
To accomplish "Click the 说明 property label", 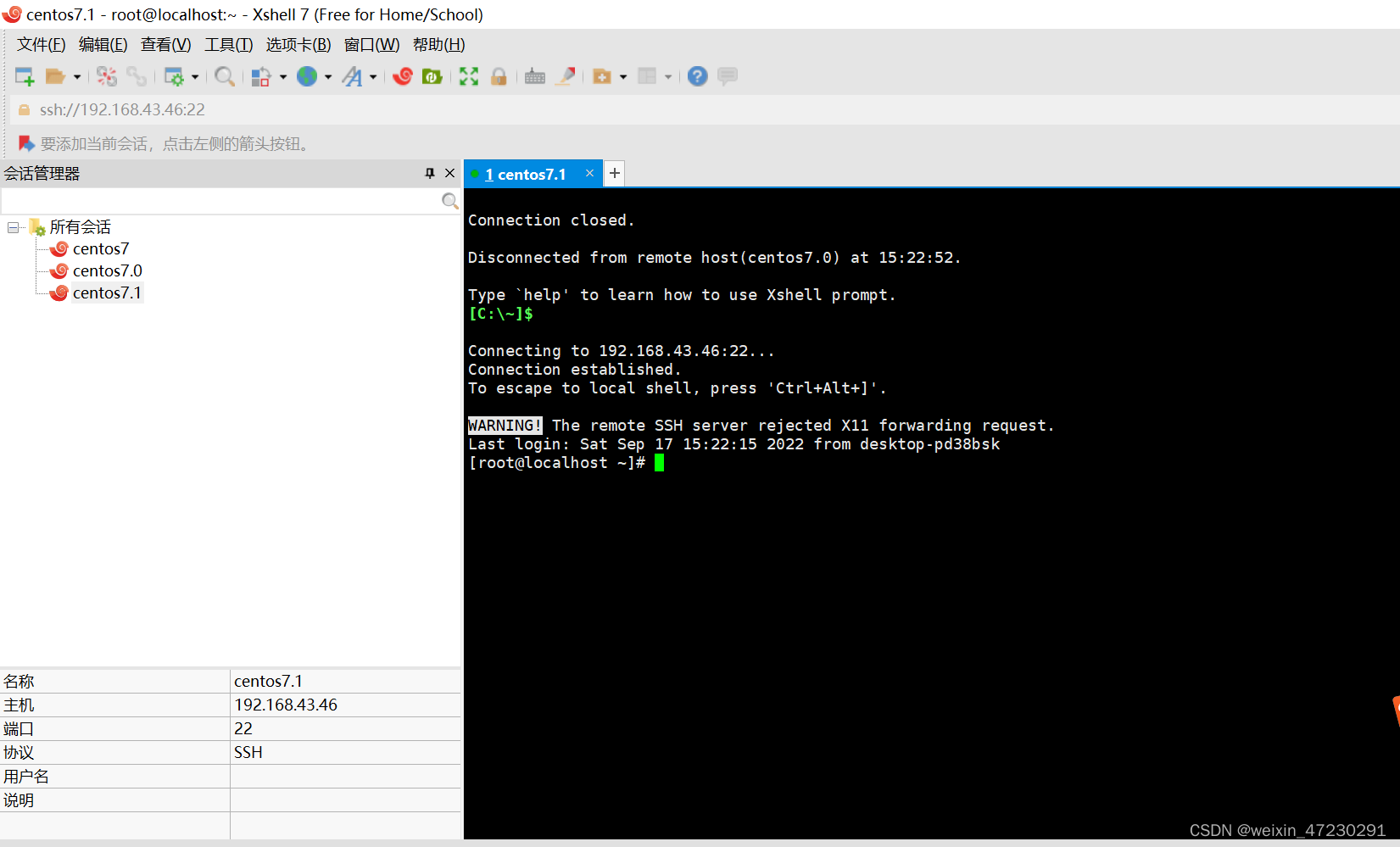I will 19,800.
